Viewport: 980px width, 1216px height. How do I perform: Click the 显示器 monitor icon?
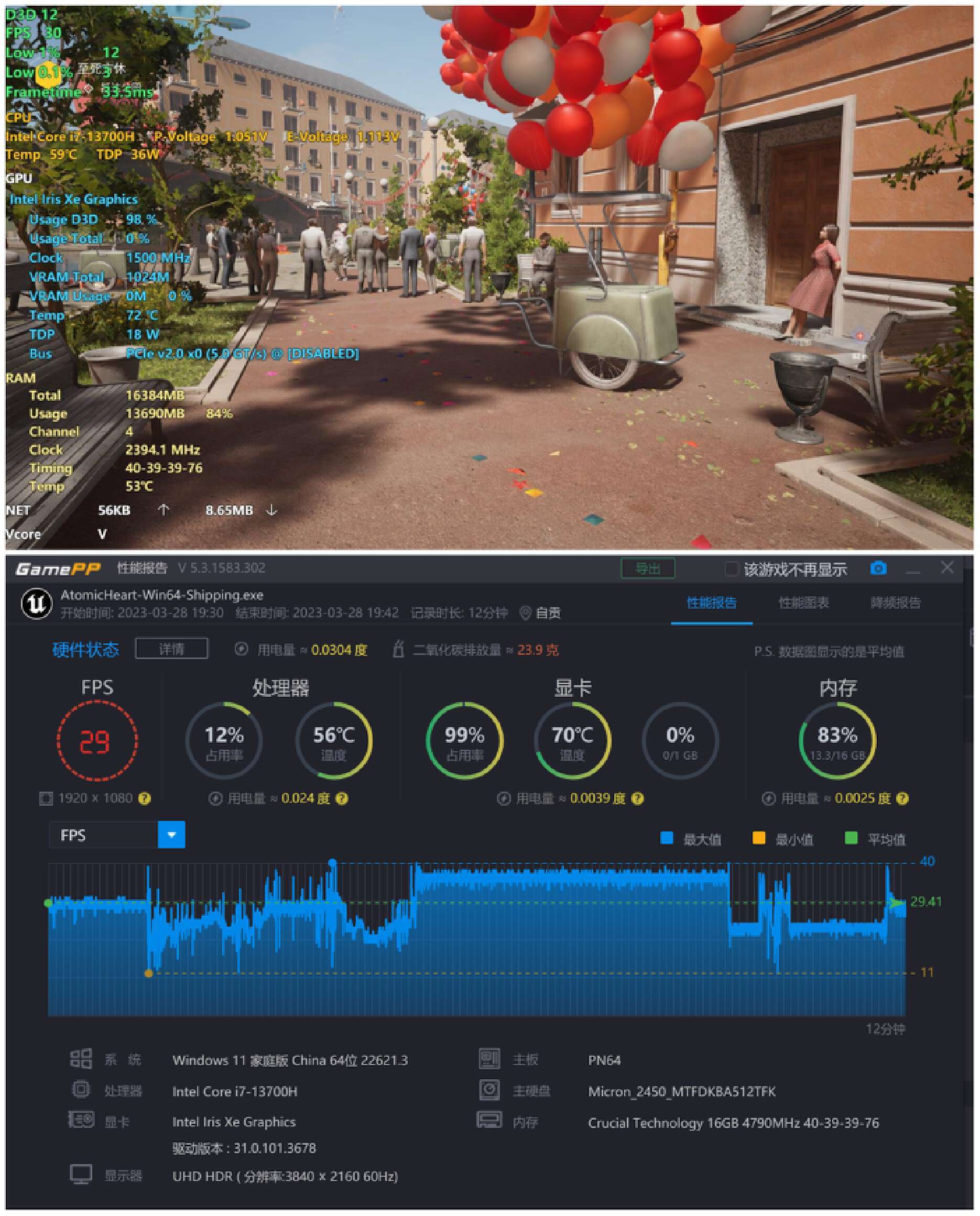(81, 1174)
